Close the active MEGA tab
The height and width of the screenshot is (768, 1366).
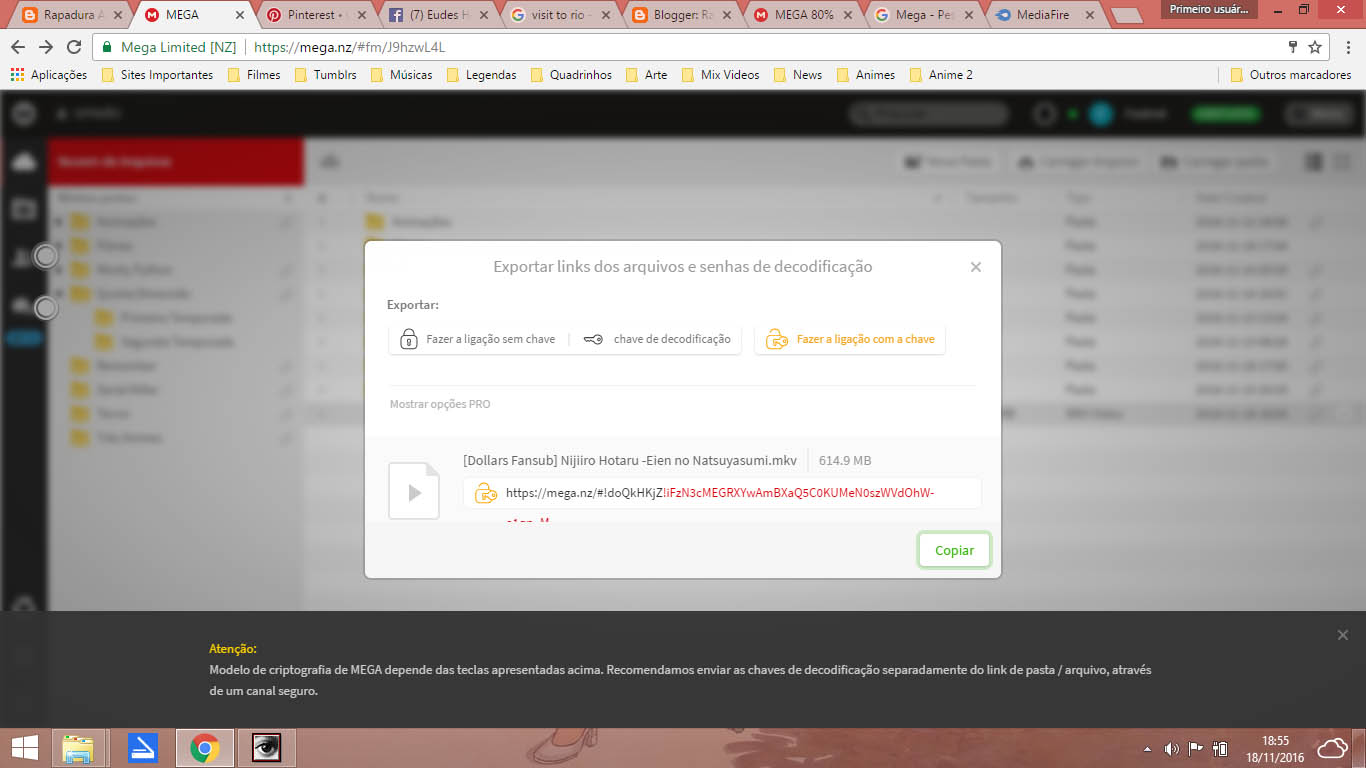click(x=240, y=15)
